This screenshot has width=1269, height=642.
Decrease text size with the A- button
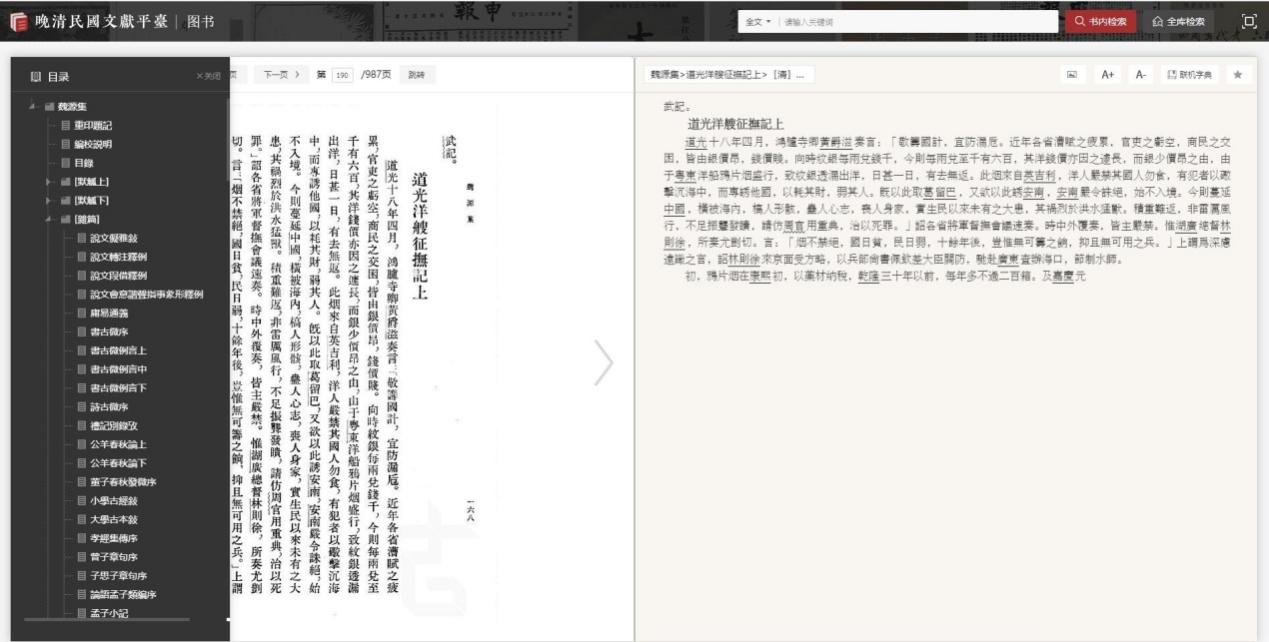pyautogui.click(x=1141, y=75)
